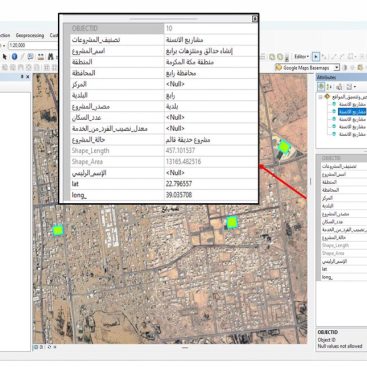Viewport: 367px width, 367px height.
Task: Switch to Data View at map bottom
Action: coord(36,347)
